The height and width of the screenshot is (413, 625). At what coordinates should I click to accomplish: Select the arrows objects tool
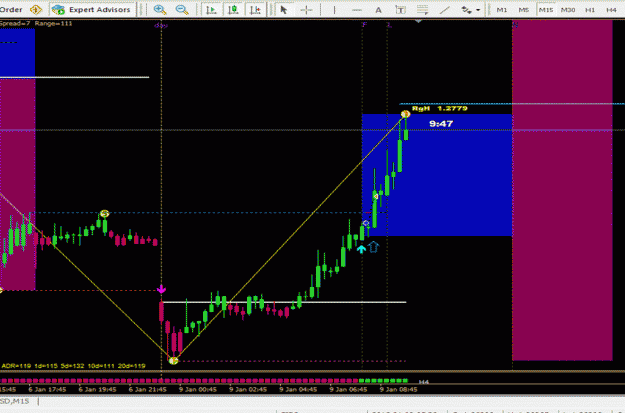pyautogui.click(x=466, y=10)
